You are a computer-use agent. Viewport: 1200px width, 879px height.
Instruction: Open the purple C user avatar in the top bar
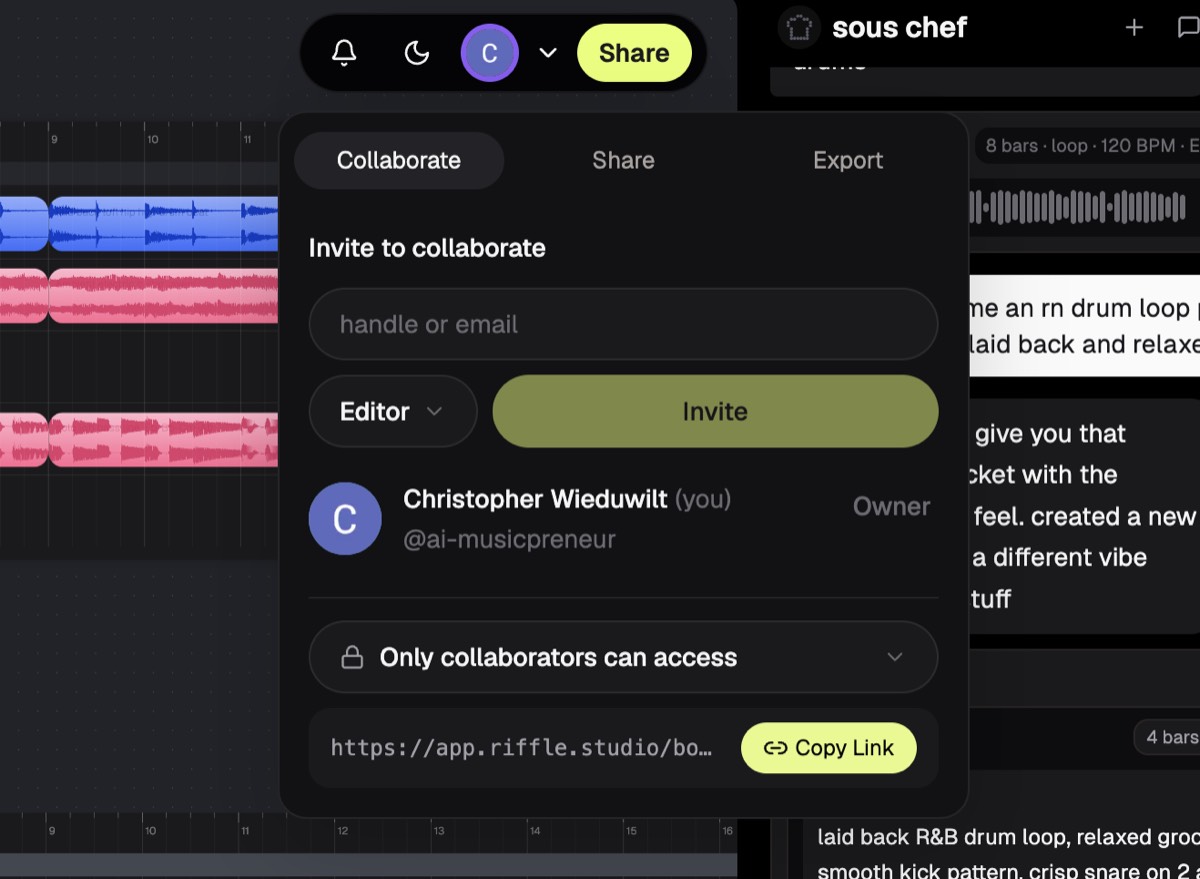coord(489,53)
